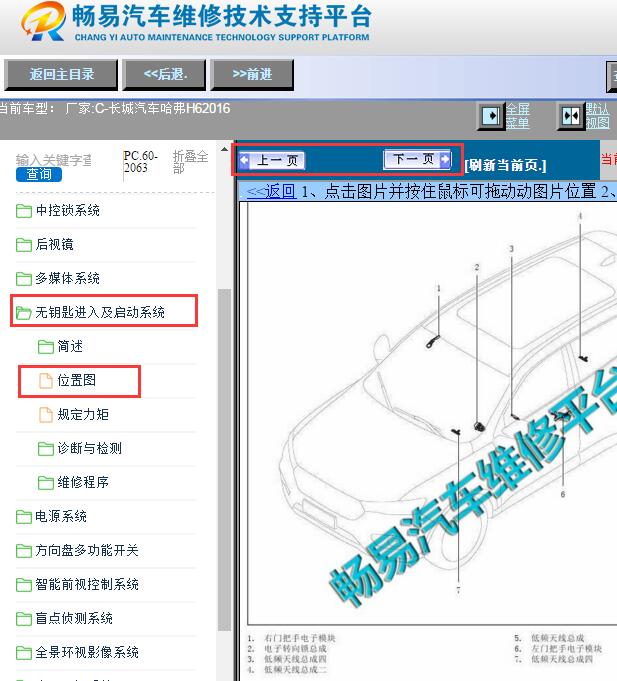Click the Chang Yi platform logo
The image size is (617, 681).
coord(43,22)
